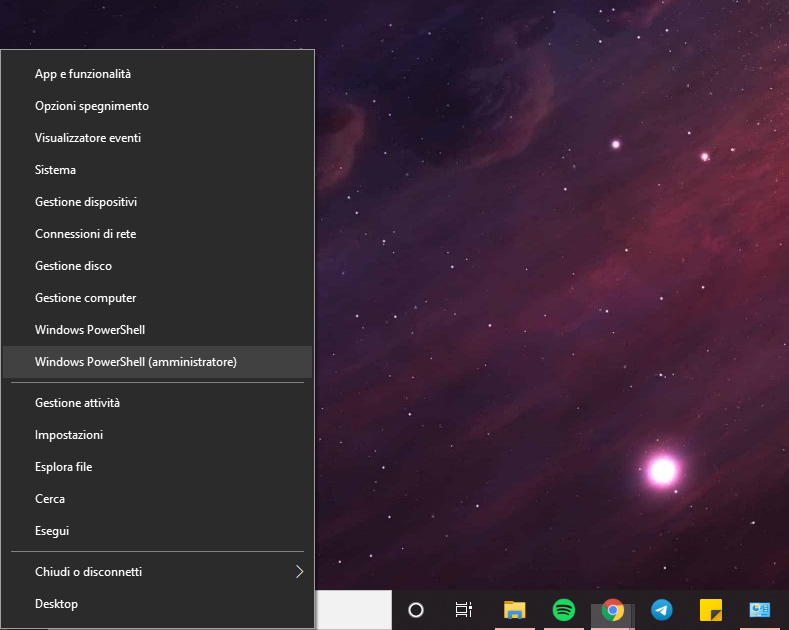Launch 'Windows PowerShell (amministratore)'
Screen dimensions: 789x630
click(136, 362)
